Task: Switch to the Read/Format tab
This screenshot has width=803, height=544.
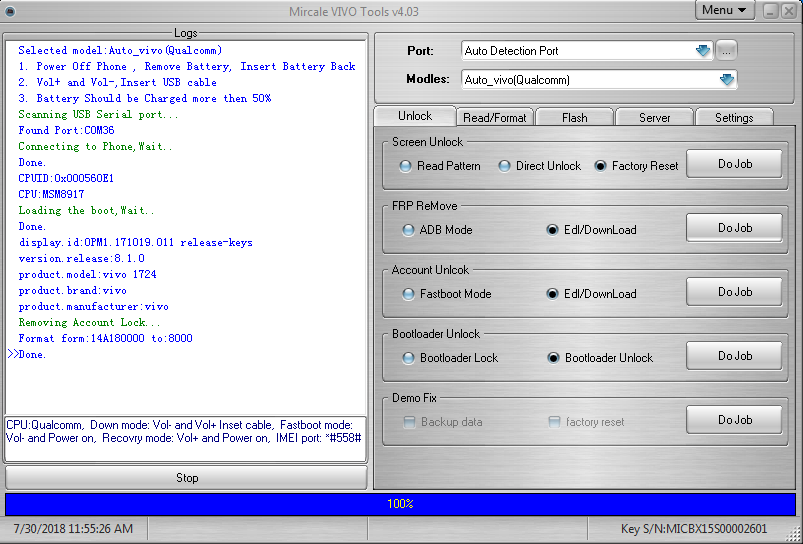Action: pyautogui.click(x=494, y=118)
